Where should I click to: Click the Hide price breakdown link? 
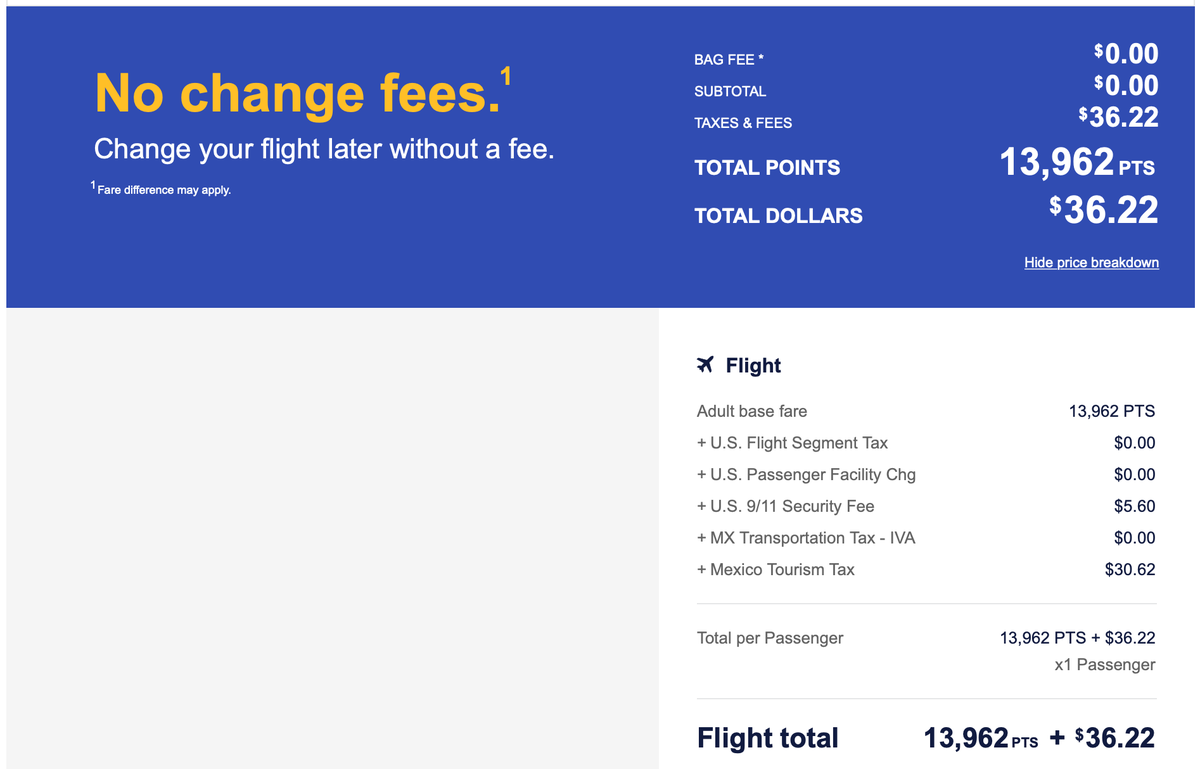tap(1091, 262)
